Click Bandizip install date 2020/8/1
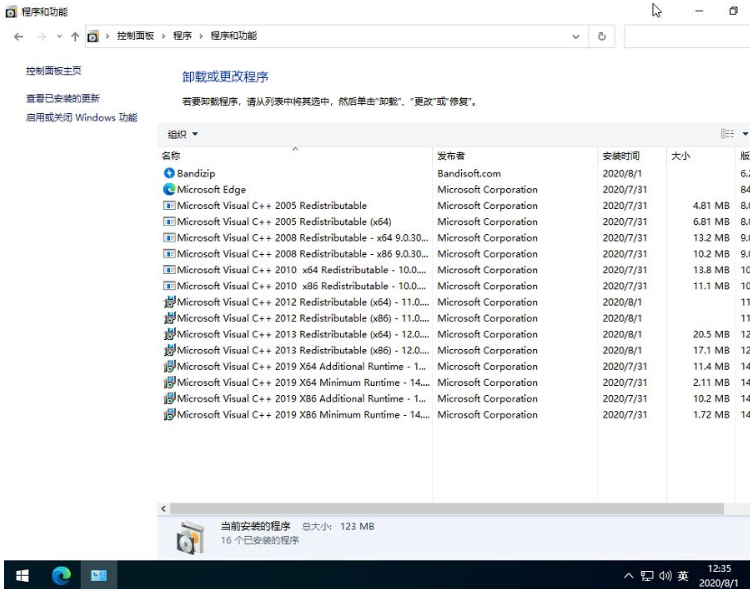Viewport: 750px width, 589px height. coord(622,174)
